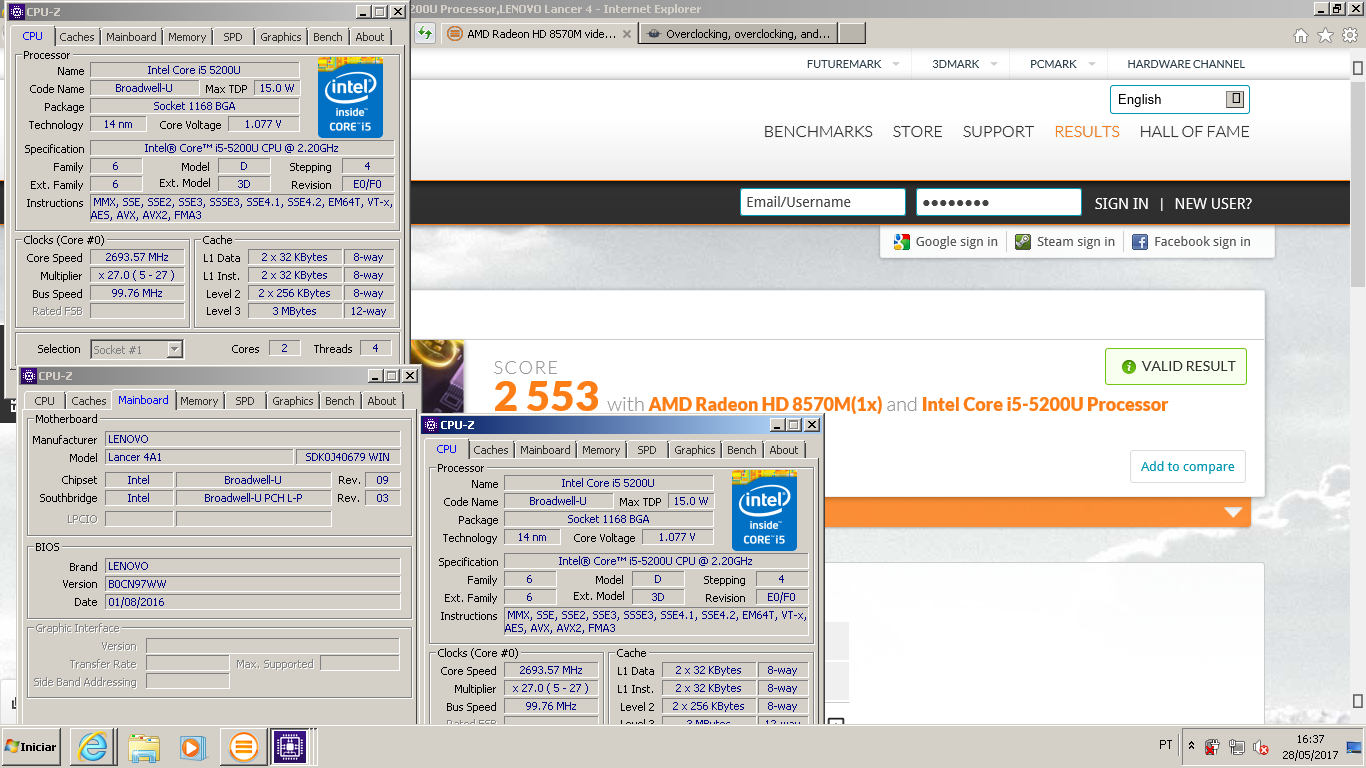Select the BIOS date 01/08/2016 field

pos(252,602)
